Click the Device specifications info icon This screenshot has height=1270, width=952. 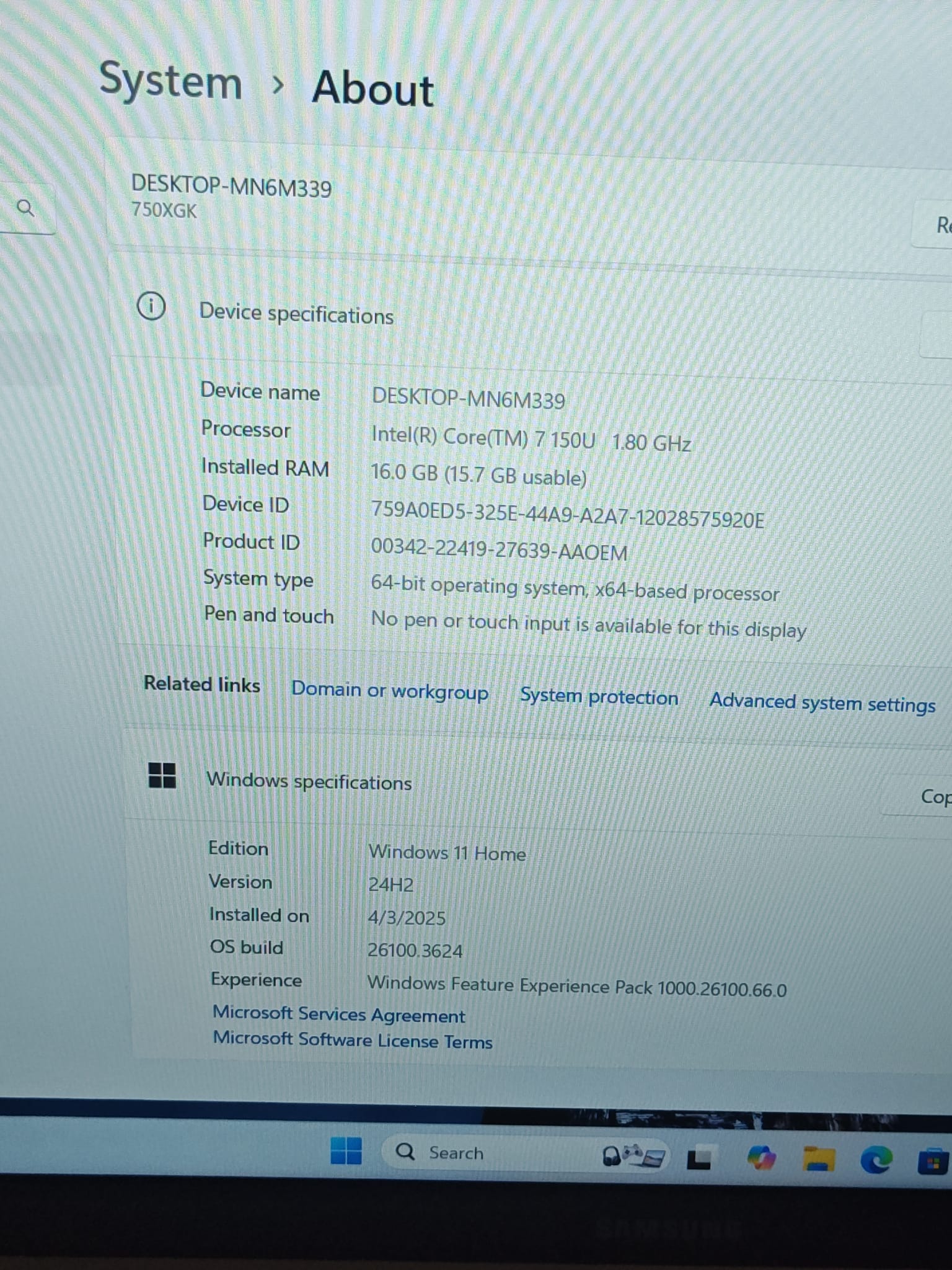[151, 306]
